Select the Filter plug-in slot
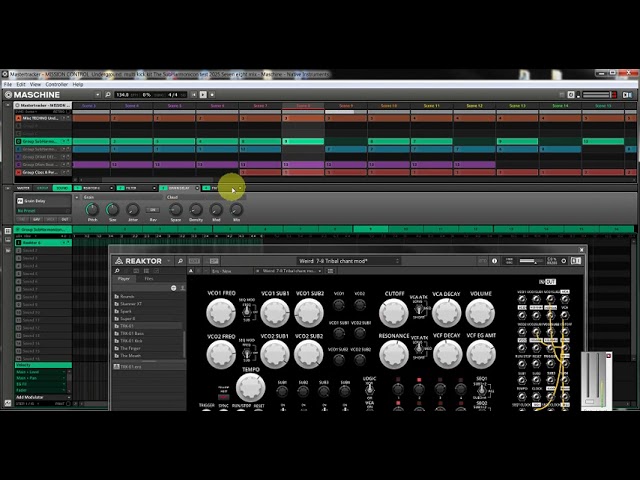This screenshot has width=640, height=480. coord(136,188)
